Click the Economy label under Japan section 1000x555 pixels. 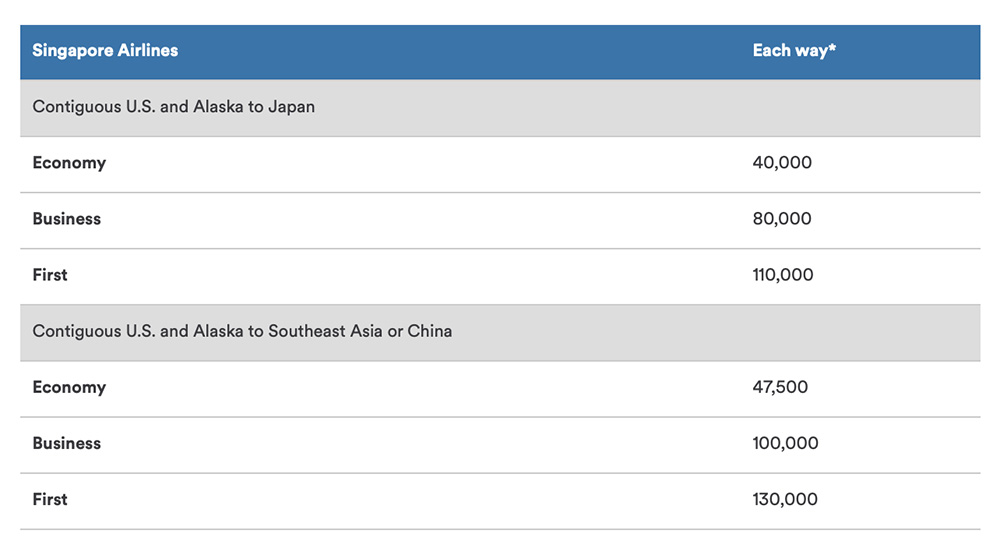pos(69,163)
